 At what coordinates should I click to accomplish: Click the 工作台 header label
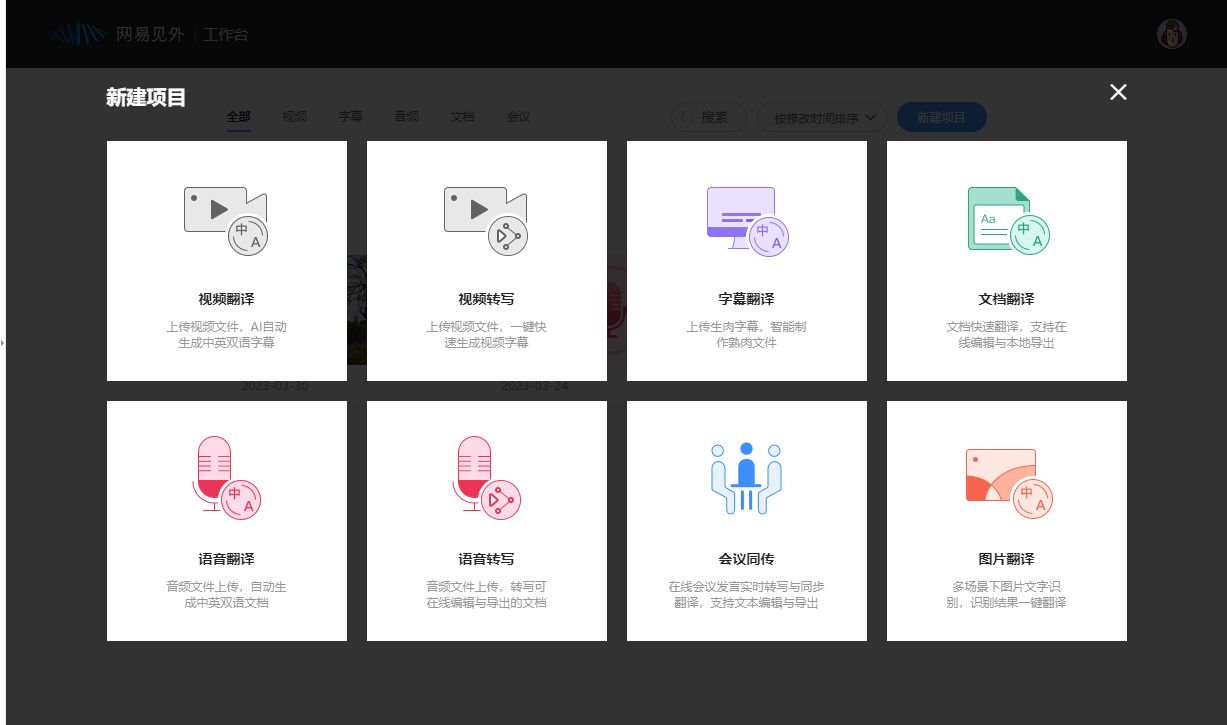tap(226, 35)
